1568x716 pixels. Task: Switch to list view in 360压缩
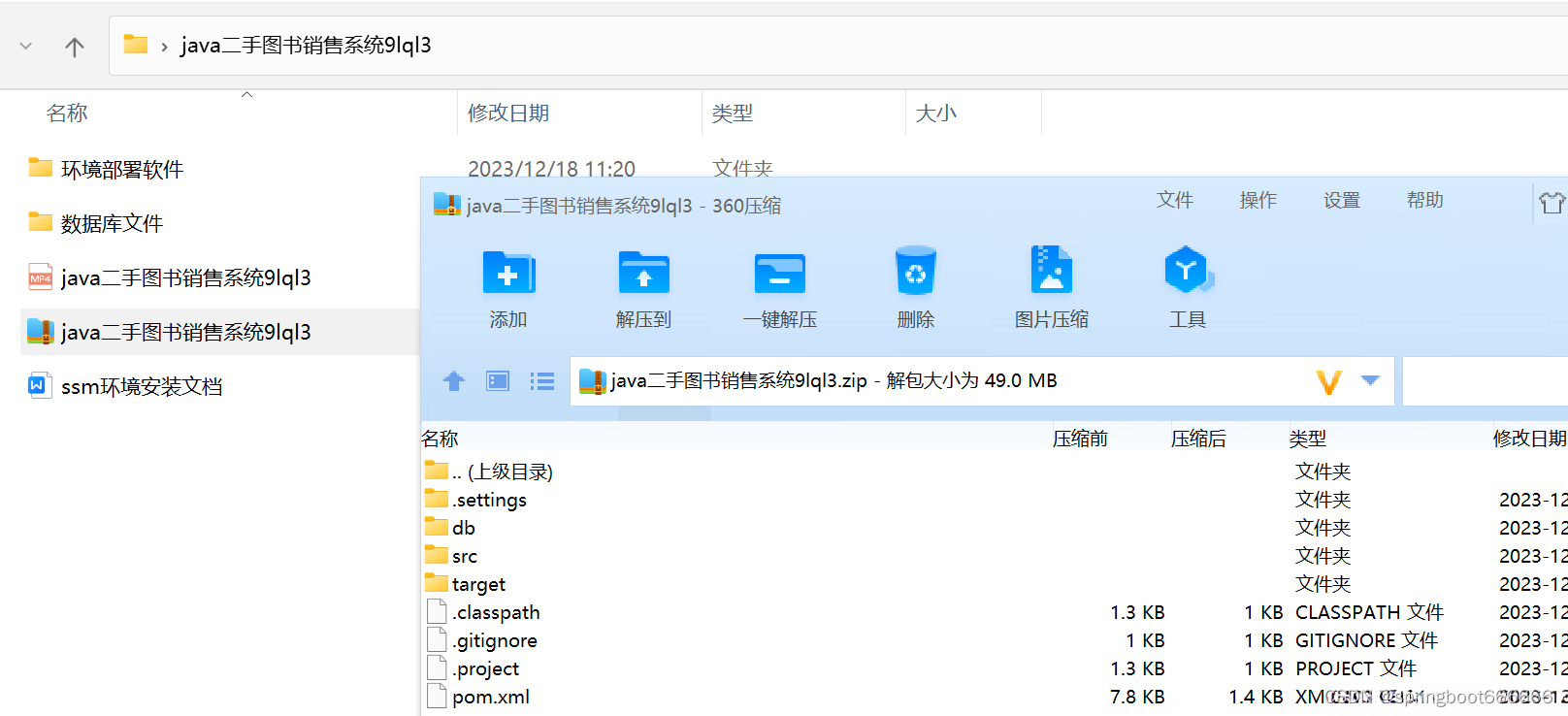click(x=542, y=381)
